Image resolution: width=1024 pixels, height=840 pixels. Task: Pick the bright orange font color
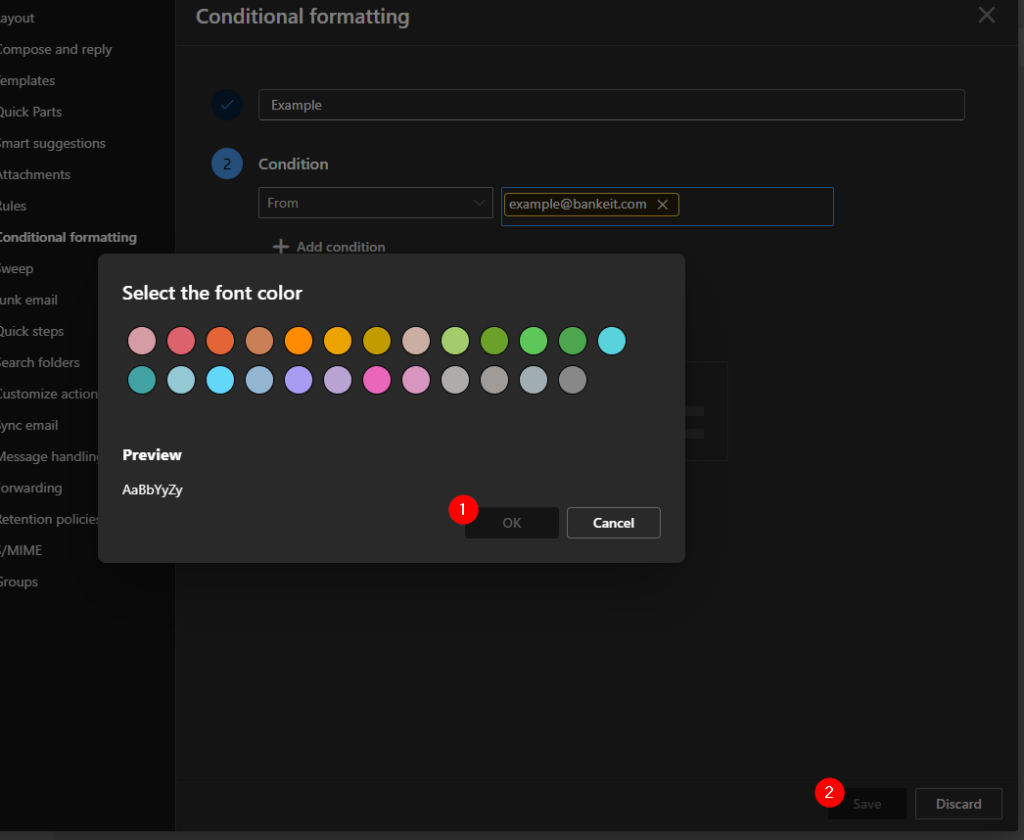coord(299,341)
